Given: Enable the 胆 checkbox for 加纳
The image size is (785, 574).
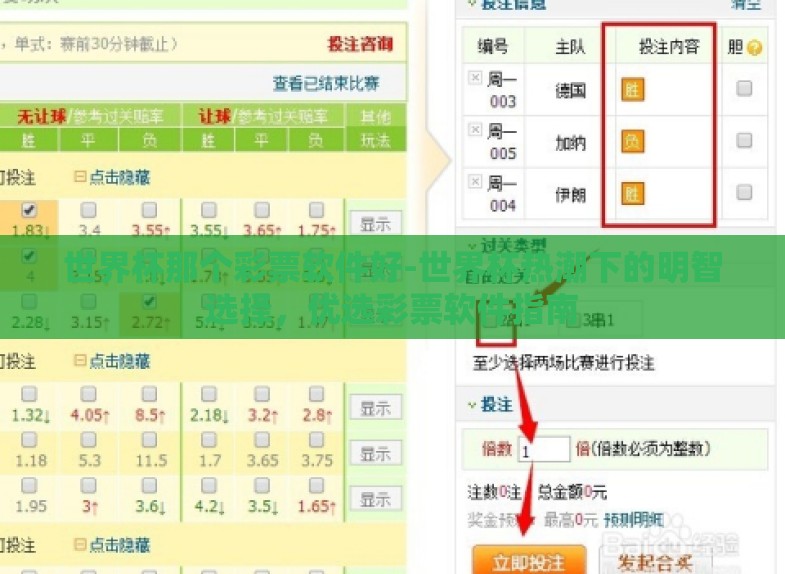Looking at the screenshot, I should pyautogui.click(x=744, y=140).
